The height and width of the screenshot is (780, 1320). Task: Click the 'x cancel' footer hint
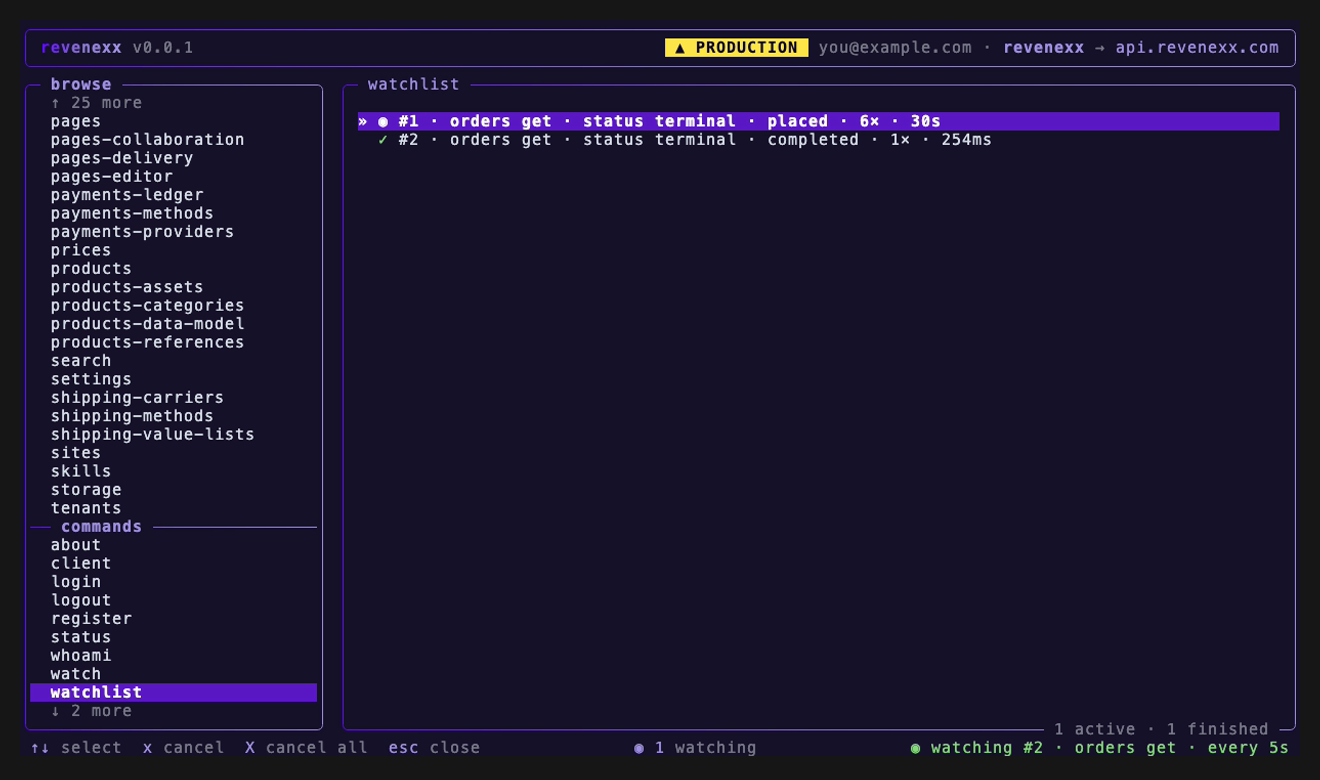(183, 748)
